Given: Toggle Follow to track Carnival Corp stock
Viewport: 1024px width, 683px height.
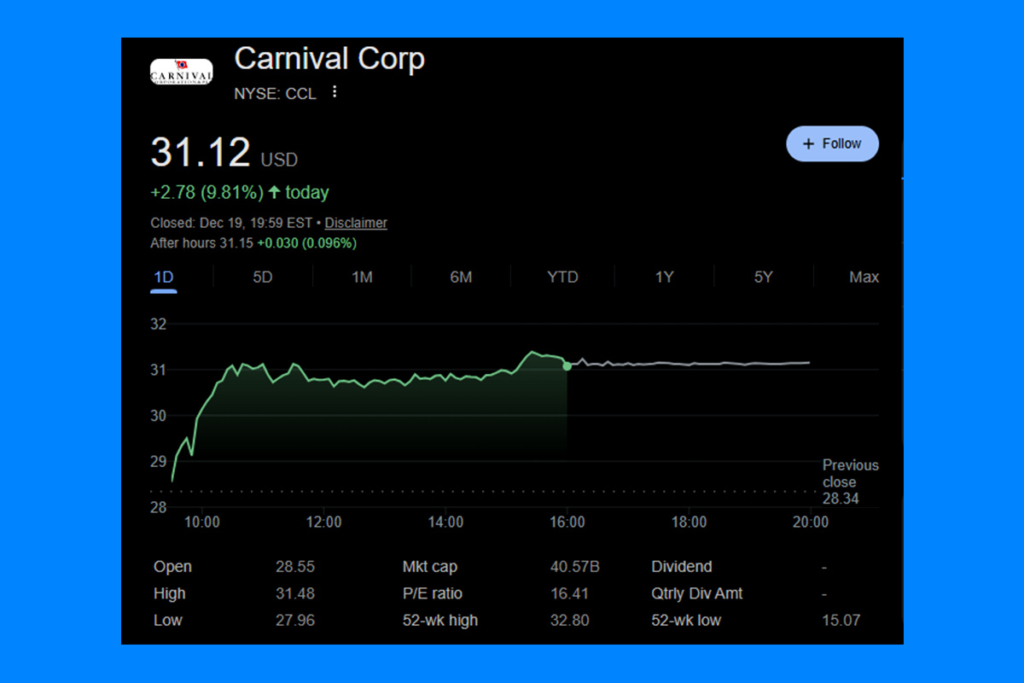Looking at the screenshot, I should click(x=832, y=143).
